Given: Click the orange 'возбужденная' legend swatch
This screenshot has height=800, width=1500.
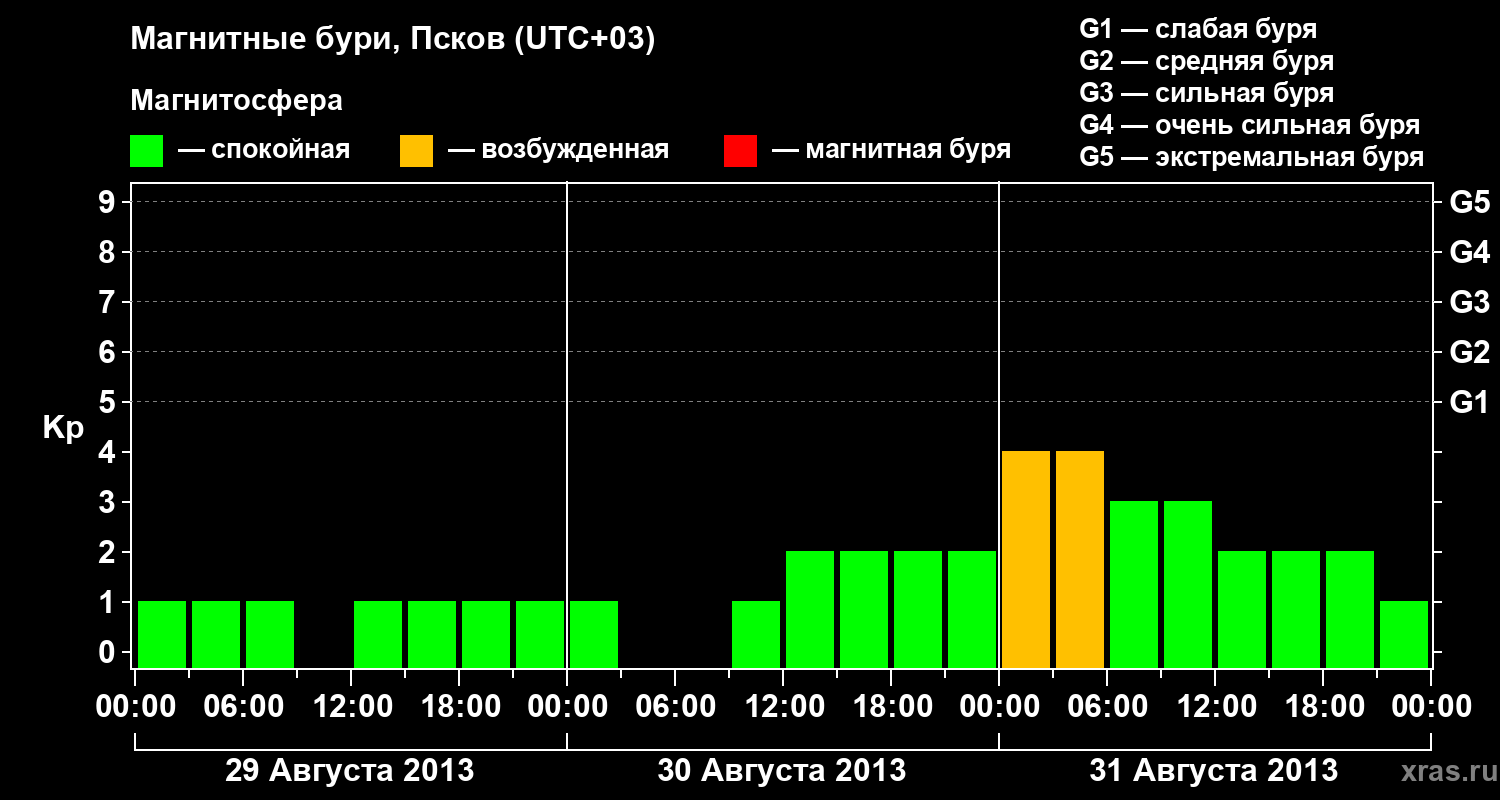Looking at the screenshot, I should [x=416, y=151].
